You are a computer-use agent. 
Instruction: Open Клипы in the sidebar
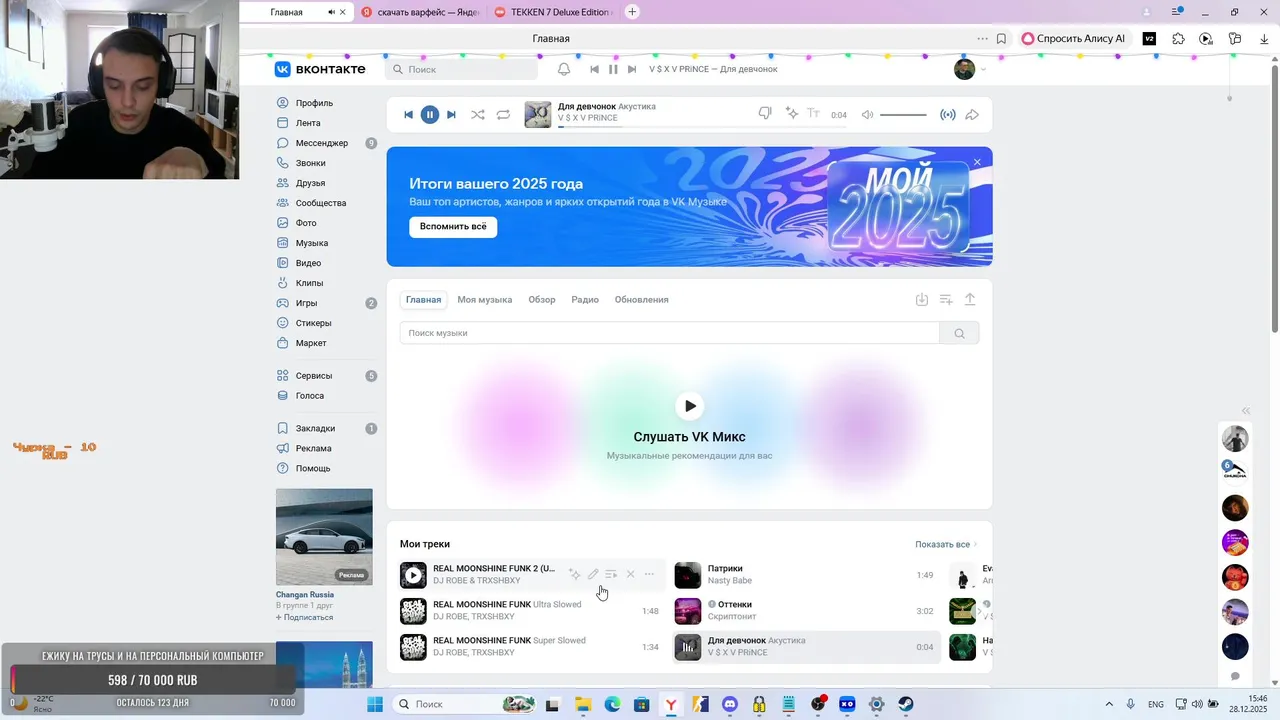point(309,283)
